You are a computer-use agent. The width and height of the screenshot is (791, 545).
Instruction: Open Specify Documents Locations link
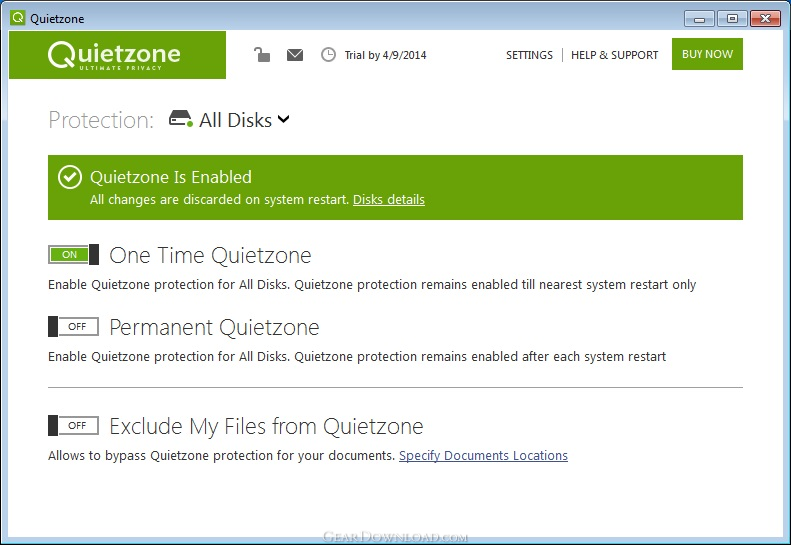(483, 456)
